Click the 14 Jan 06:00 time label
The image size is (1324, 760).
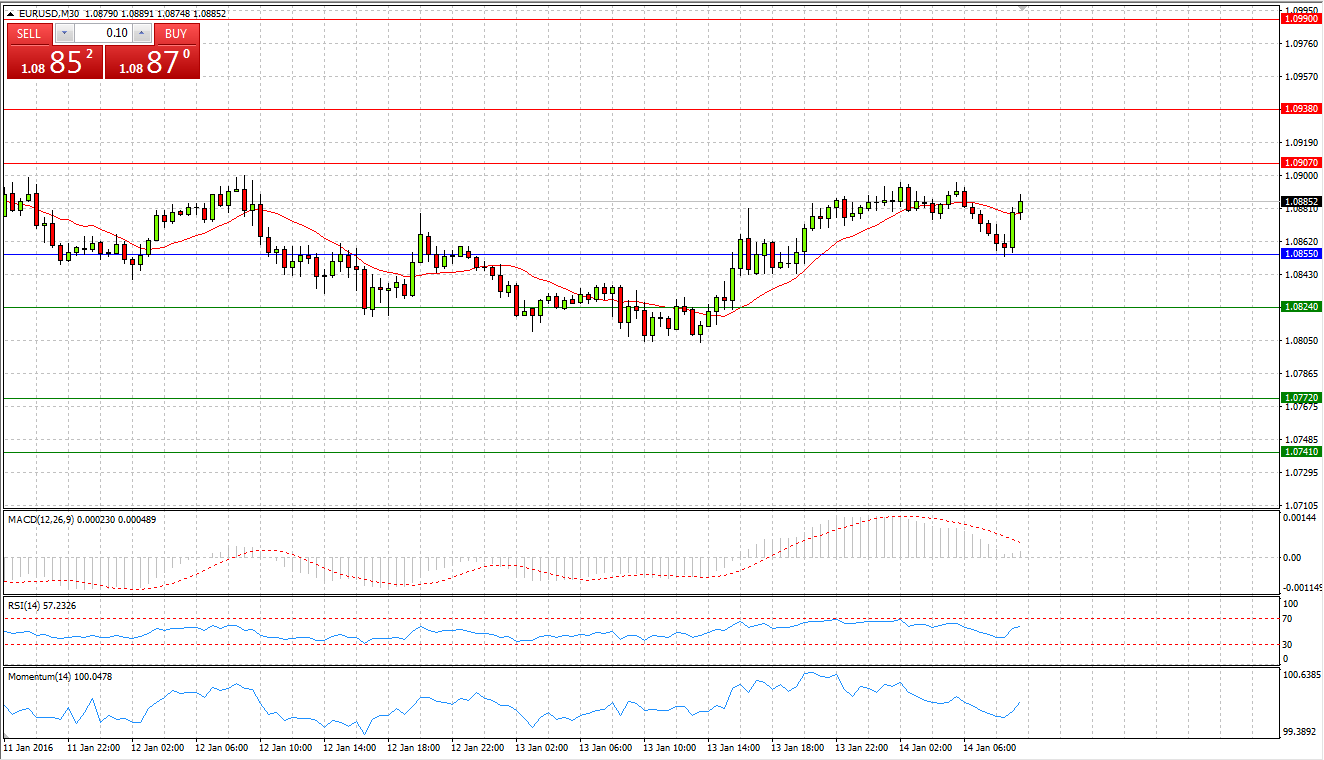[991, 747]
